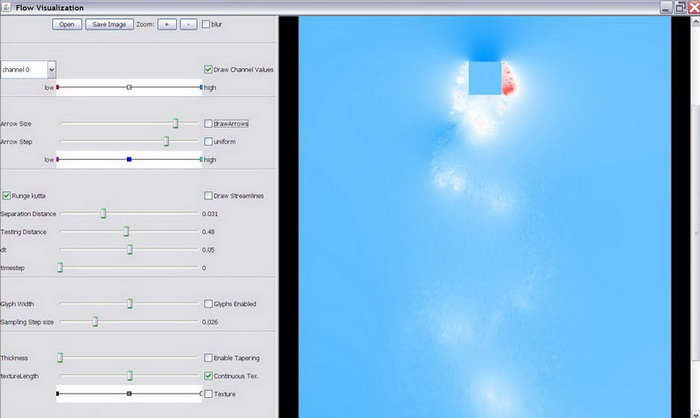The height and width of the screenshot is (418, 700).
Task: Disable the Runge kutta checkbox
Action: pyautogui.click(x=7, y=196)
